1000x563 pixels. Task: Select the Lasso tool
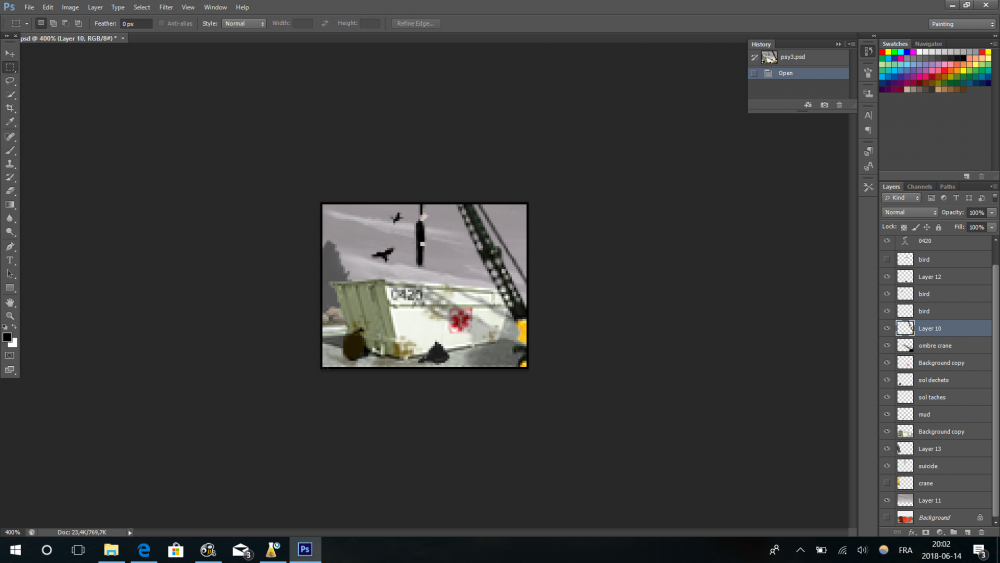click(x=10, y=80)
